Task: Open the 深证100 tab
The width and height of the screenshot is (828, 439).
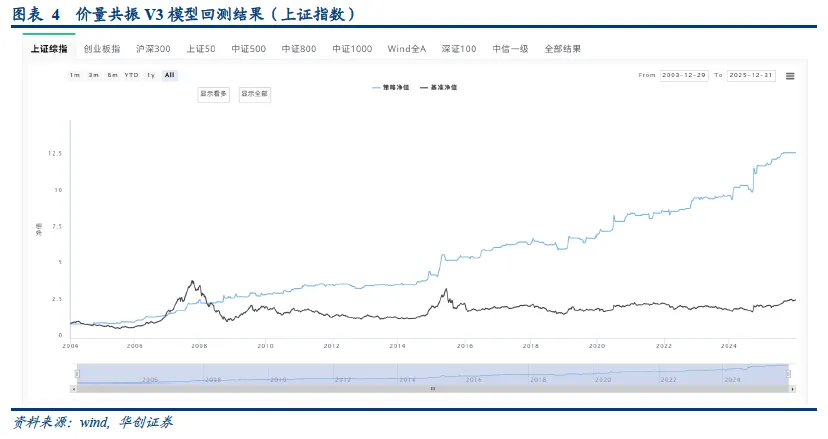Action: coord(459,49)
